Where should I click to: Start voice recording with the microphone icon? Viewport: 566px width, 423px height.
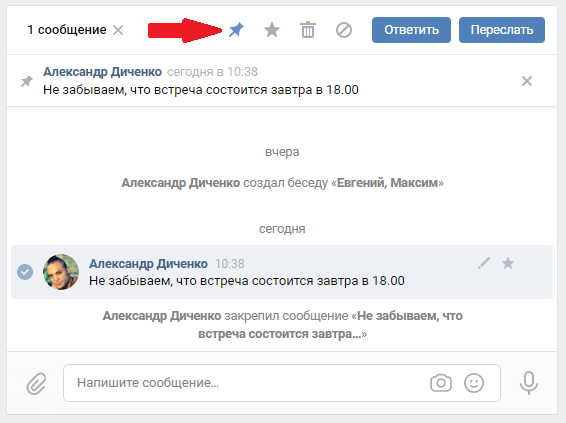point(529,383)
